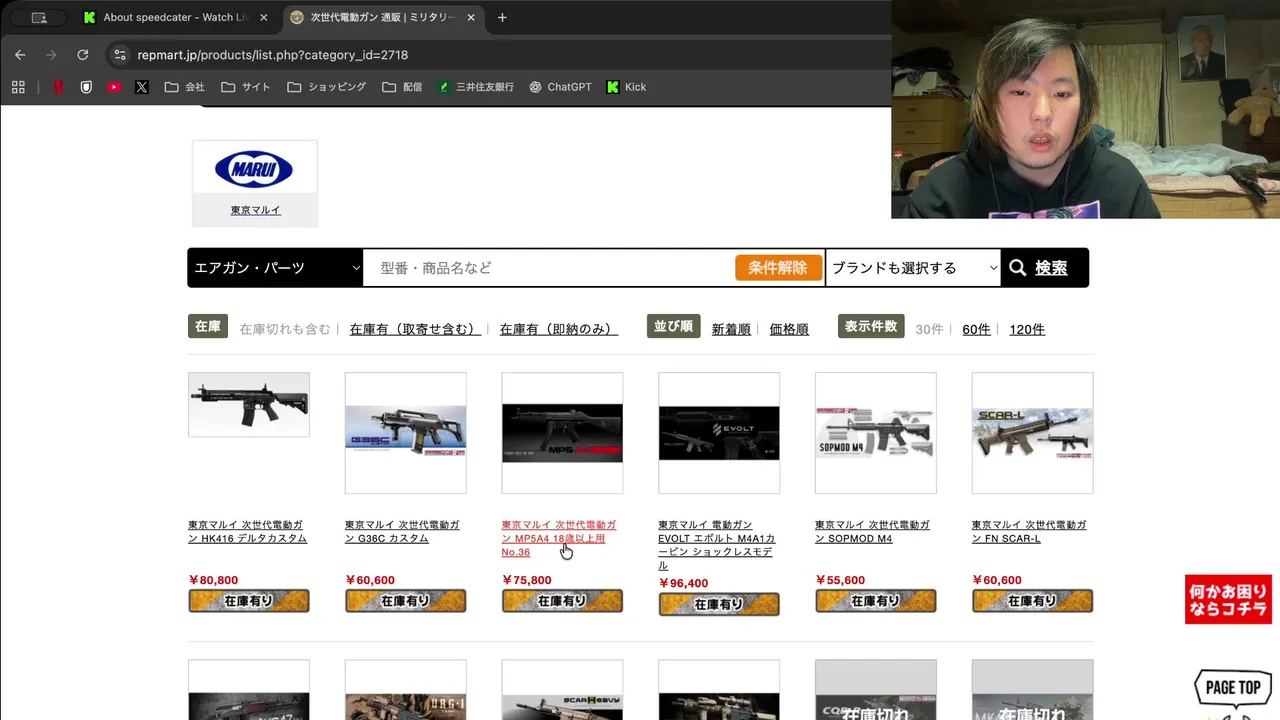Viewport: 1280px width, 720px height.
Task: Filter by 在庫切れも含む
Action: tap(284, 329)
